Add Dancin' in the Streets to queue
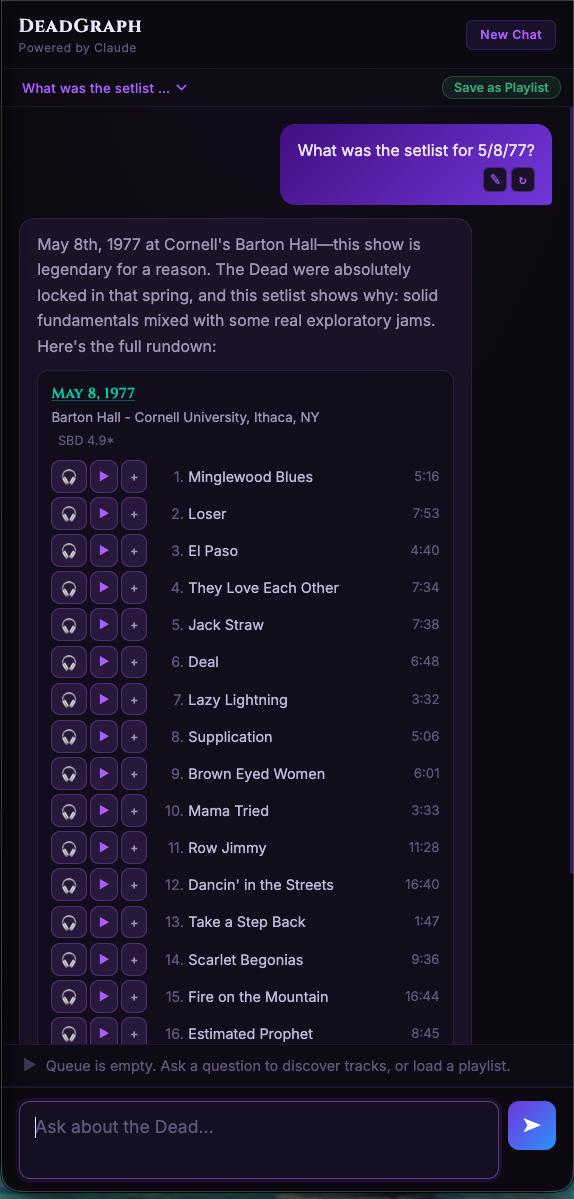This screenshot has height=1199, width=574. (134, 885)
